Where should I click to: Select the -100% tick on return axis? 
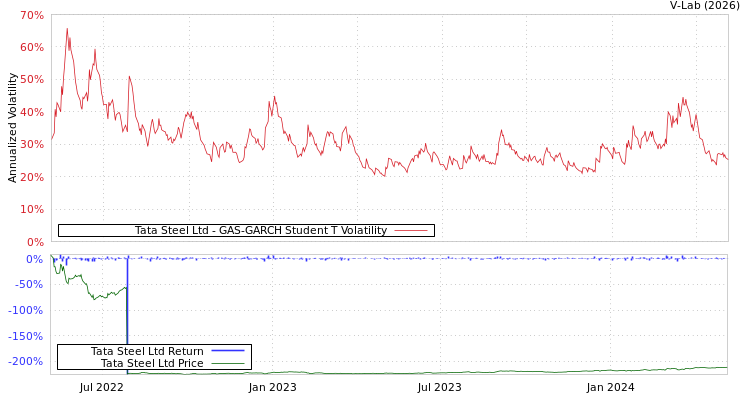pos(24,311)
